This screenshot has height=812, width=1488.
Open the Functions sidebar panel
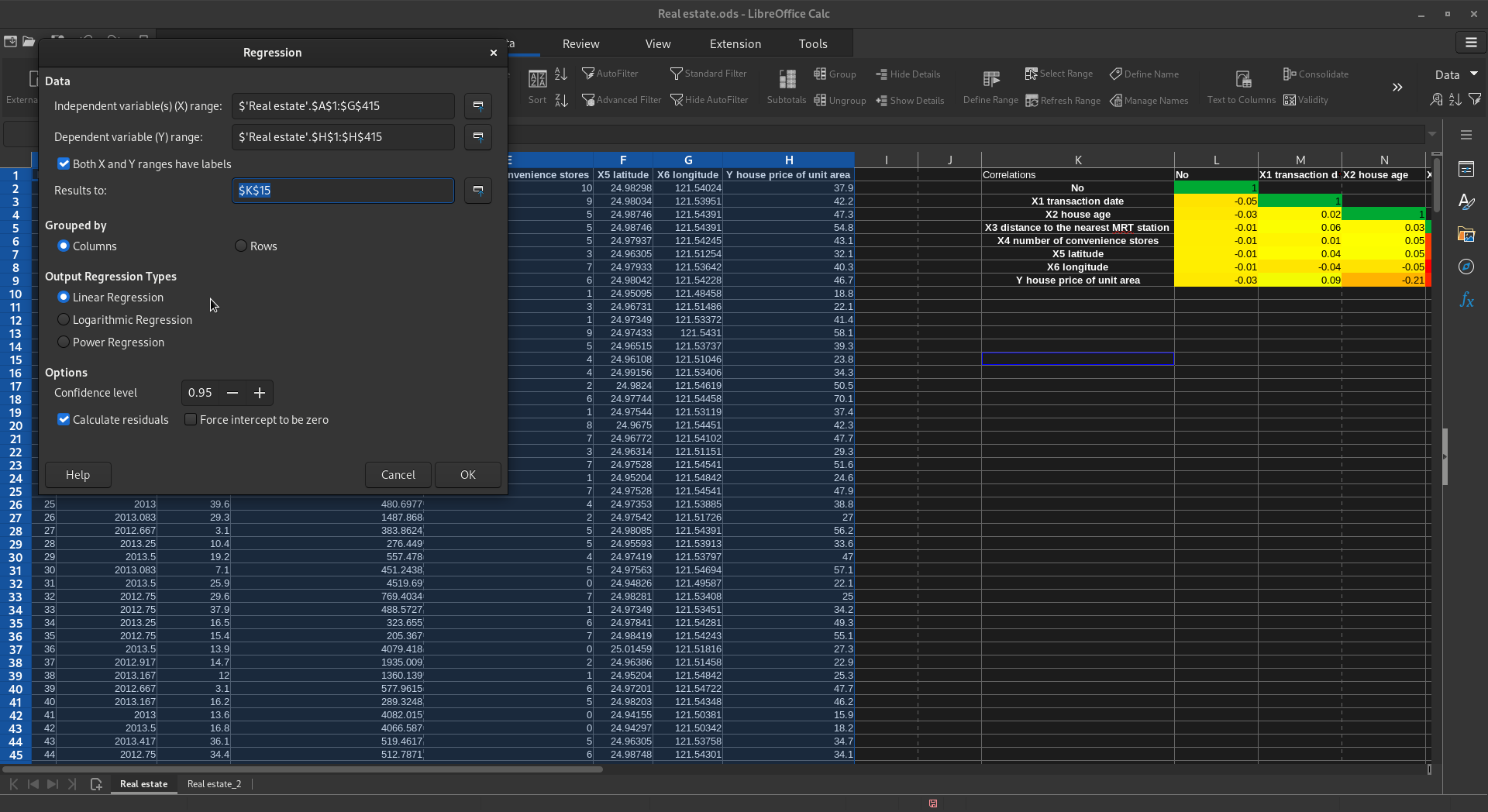[1466, 300]
